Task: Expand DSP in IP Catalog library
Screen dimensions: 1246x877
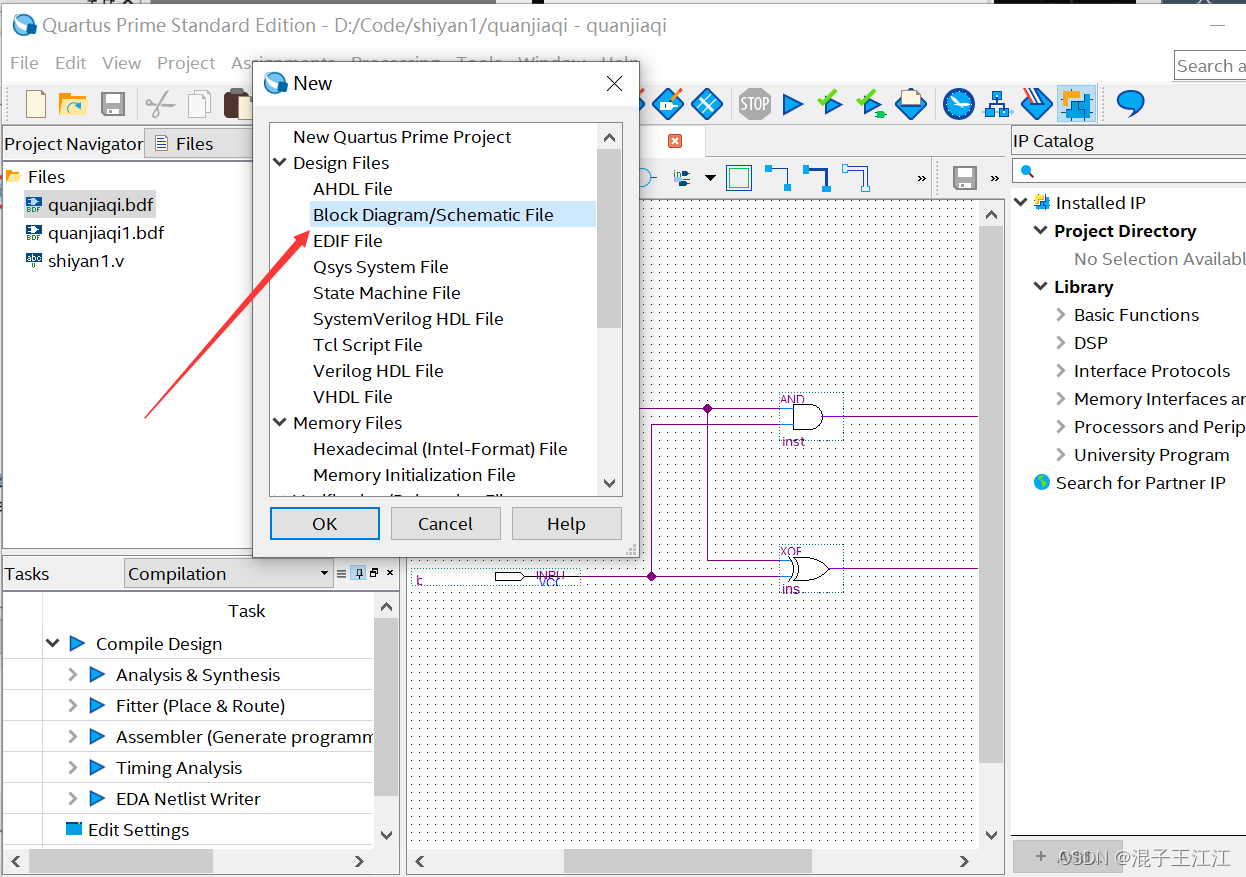Action: tap(1061, 343)
